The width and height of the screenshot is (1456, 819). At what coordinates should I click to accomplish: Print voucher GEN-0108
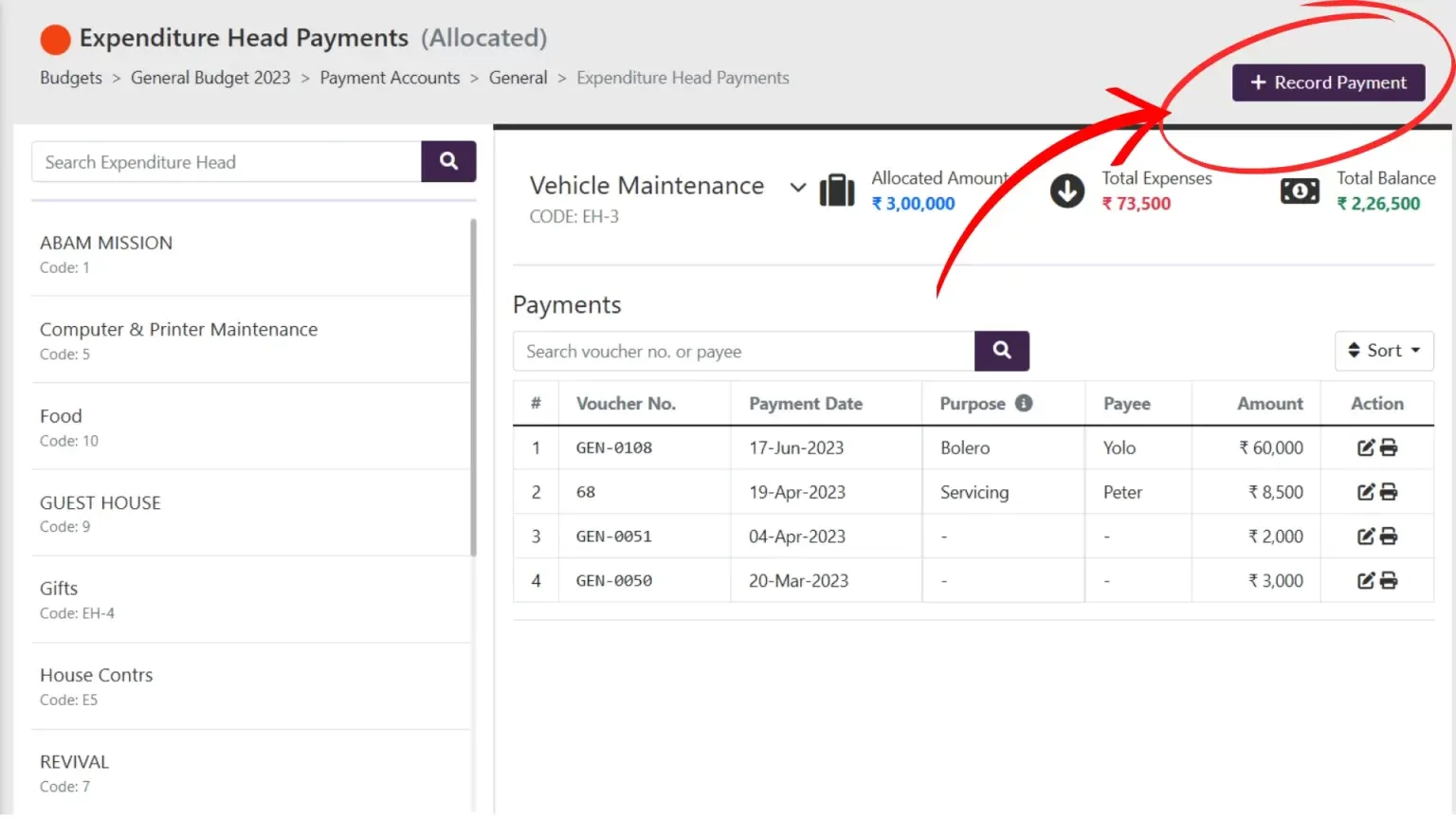point(1389,447)
